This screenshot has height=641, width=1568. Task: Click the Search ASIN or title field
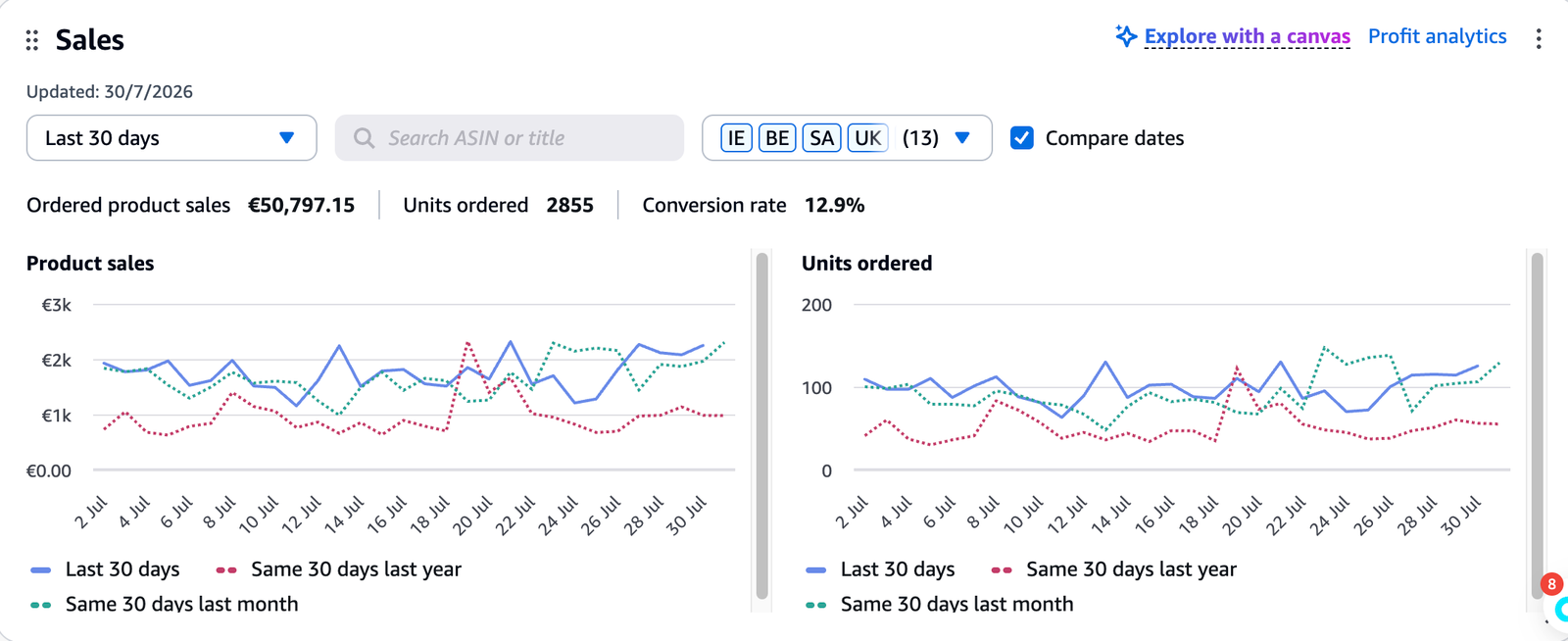coord(510,138)
